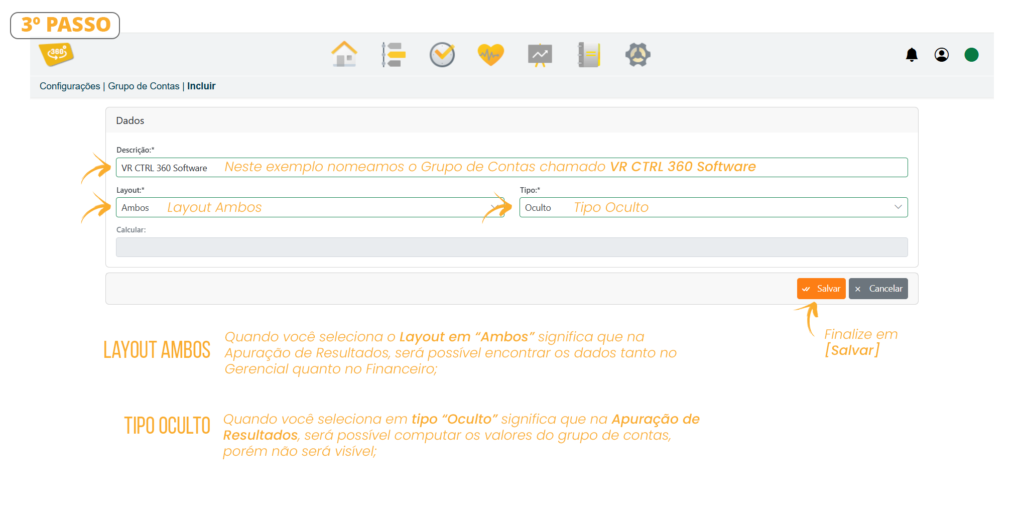Click the Cancelar button
The width and height of the screenshot is (1024, 523).
(878, 289)
